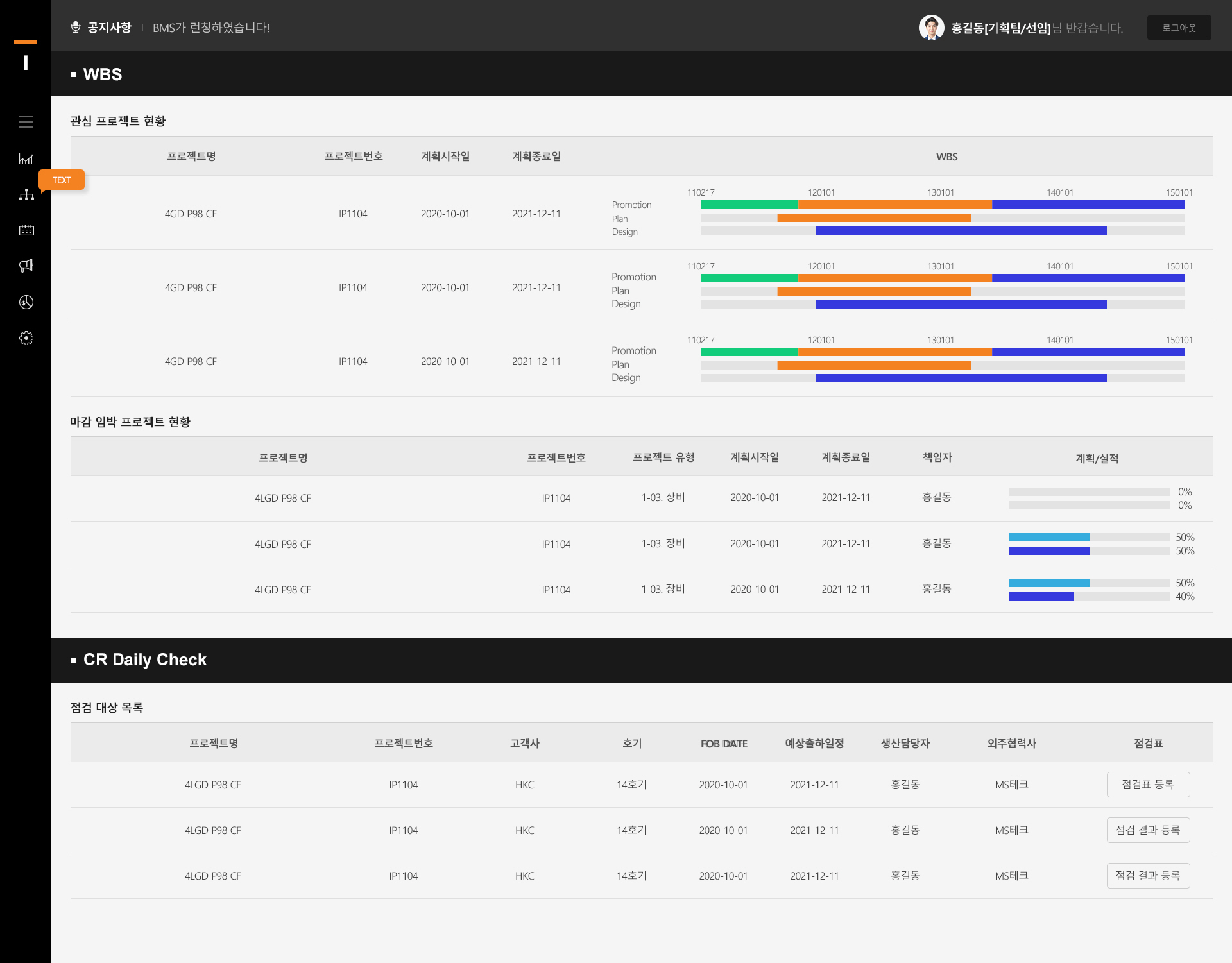Open the hamburger menu in sidebar
The image size is (1232, 963).
[x=26, y=122]
